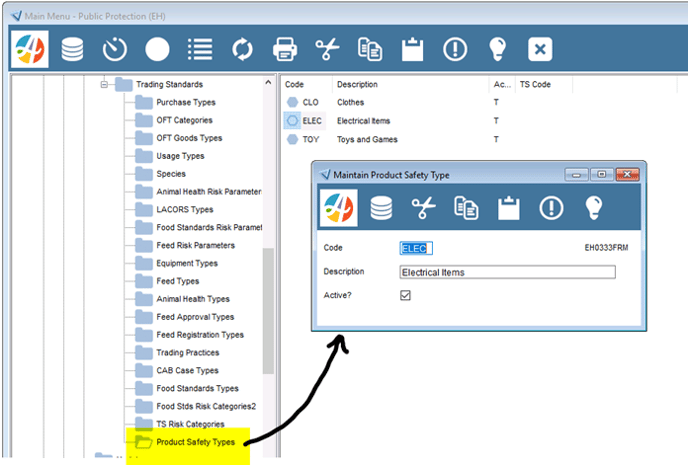Screen dimensions: 688x465
Task: Click the database save icon in main toolbar
Action: coord(72,49)
